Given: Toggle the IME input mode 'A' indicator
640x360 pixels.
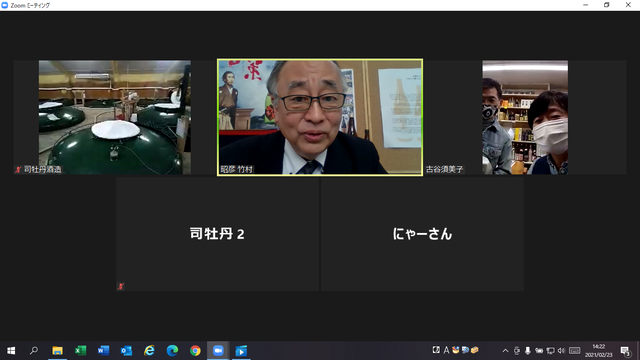Looking at the screenshot, I should (x=446, y=350).
